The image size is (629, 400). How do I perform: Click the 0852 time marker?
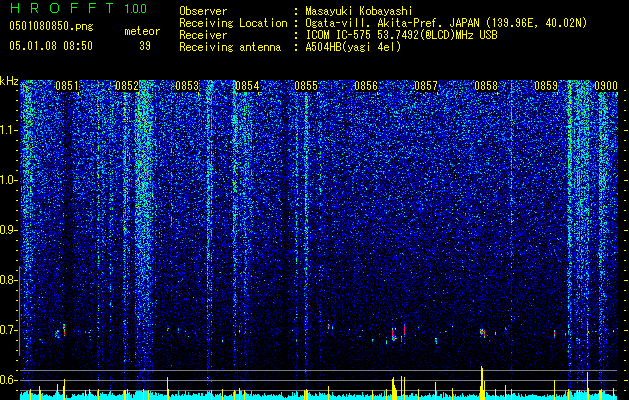(x=127, y=86)
